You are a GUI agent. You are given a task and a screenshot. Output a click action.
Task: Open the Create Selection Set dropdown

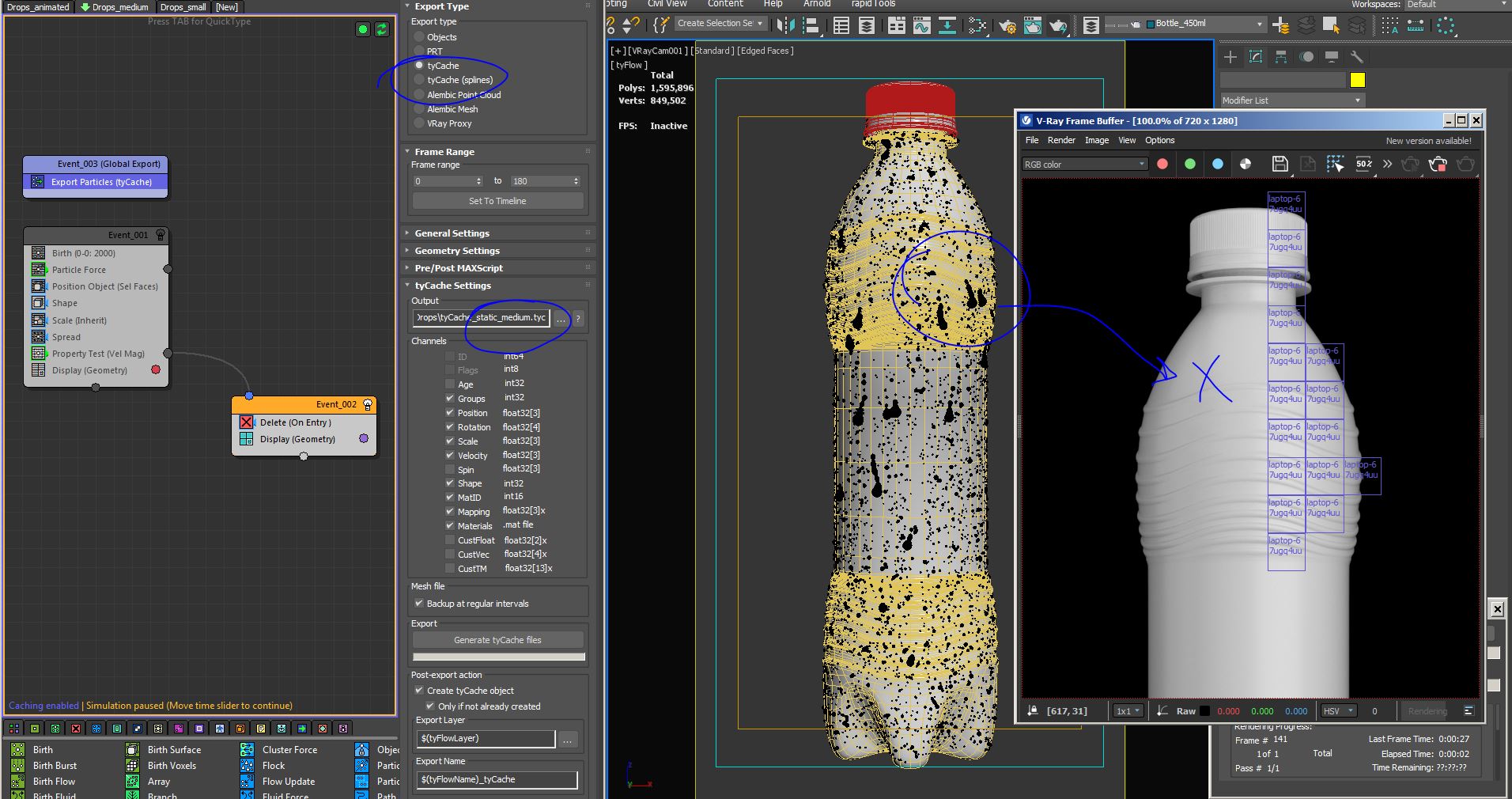point(720,24)
